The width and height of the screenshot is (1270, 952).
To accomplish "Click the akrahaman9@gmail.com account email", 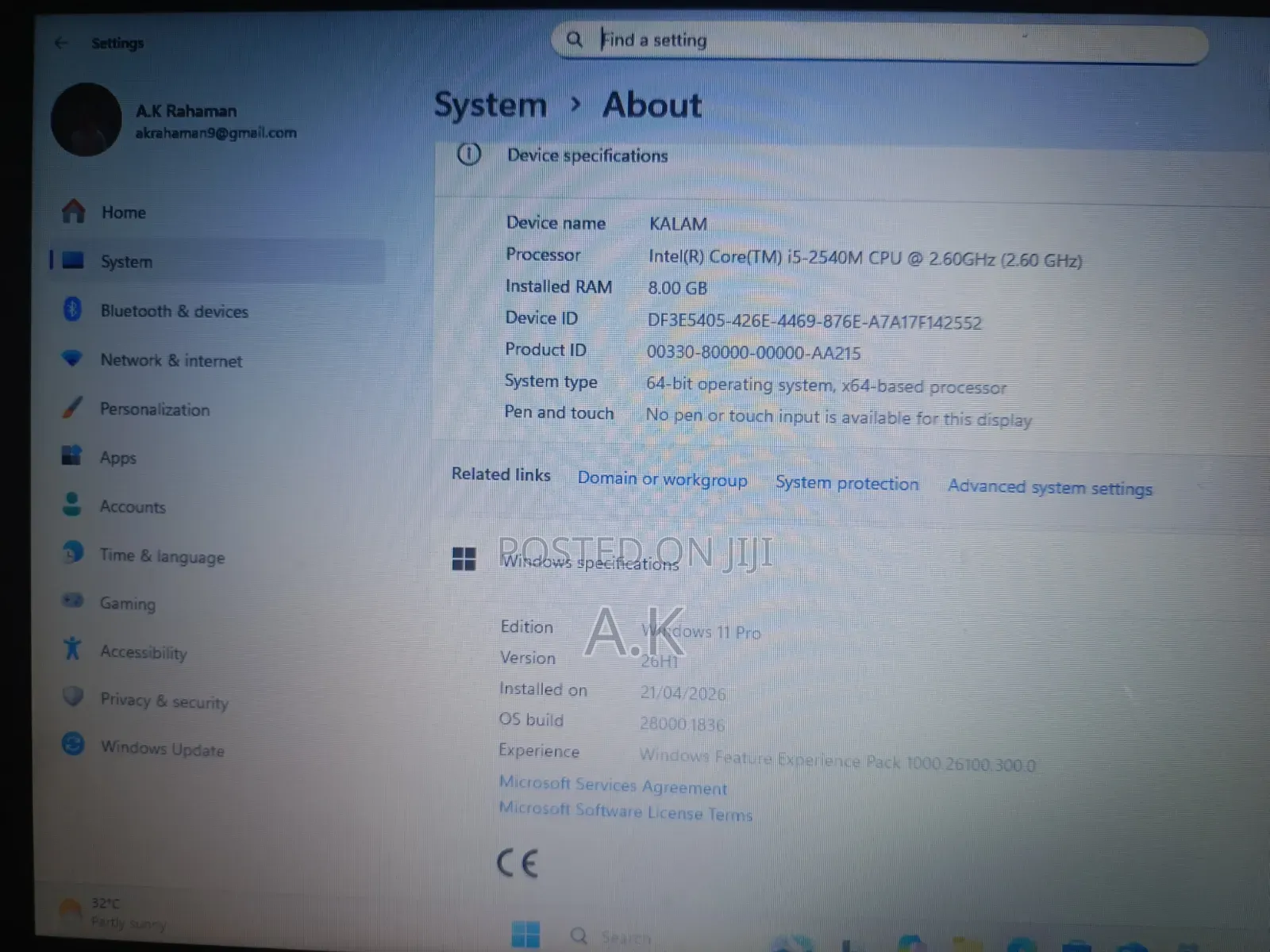I will (x=215, y=132).
